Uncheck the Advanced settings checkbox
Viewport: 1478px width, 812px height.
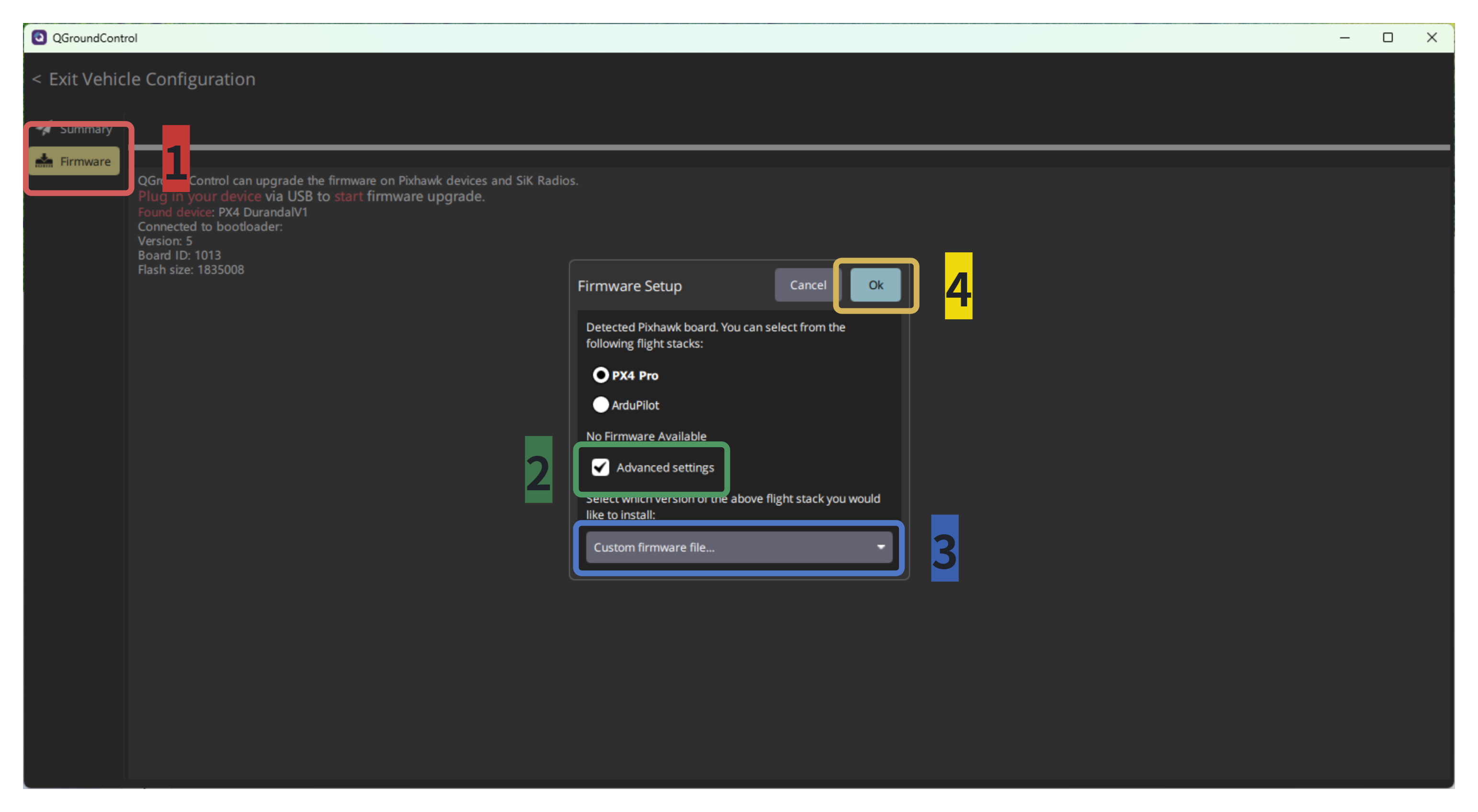(600, 467)
